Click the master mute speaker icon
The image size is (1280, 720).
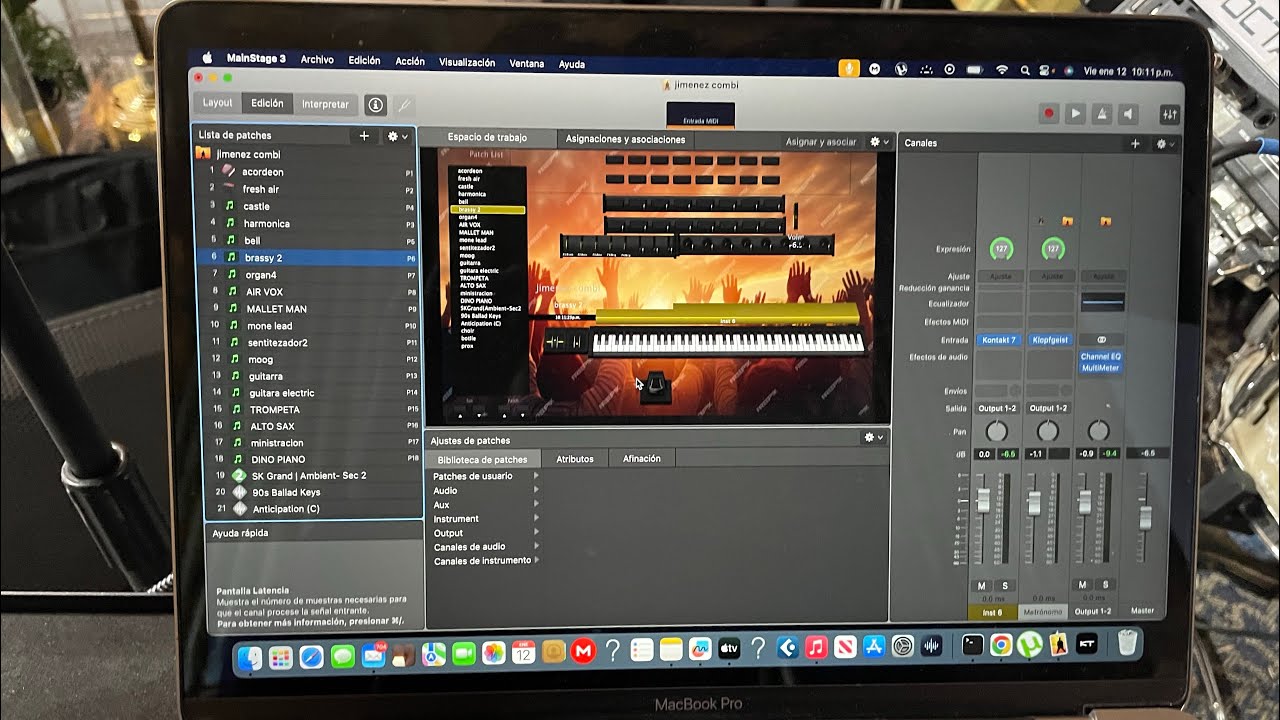[x=1127, y=114]
